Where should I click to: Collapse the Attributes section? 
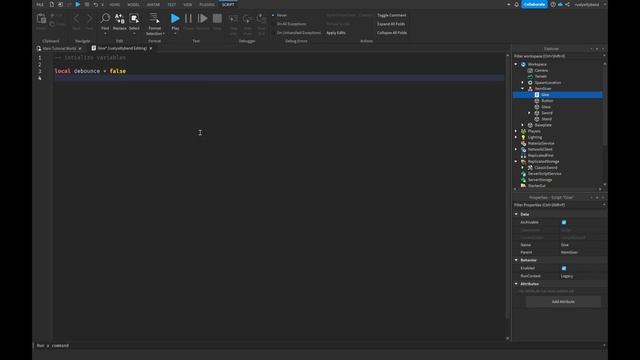pos(516,284)
